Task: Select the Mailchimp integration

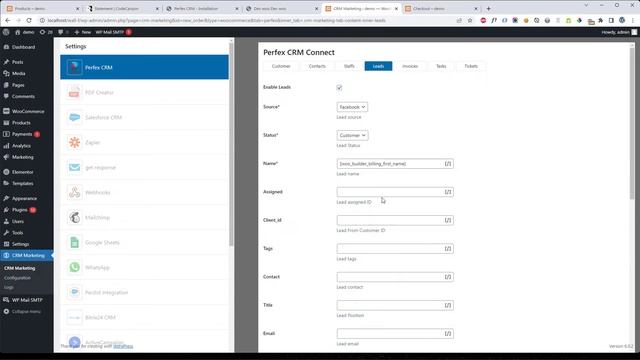Action: pyautogui.click(x=144, y=218)
